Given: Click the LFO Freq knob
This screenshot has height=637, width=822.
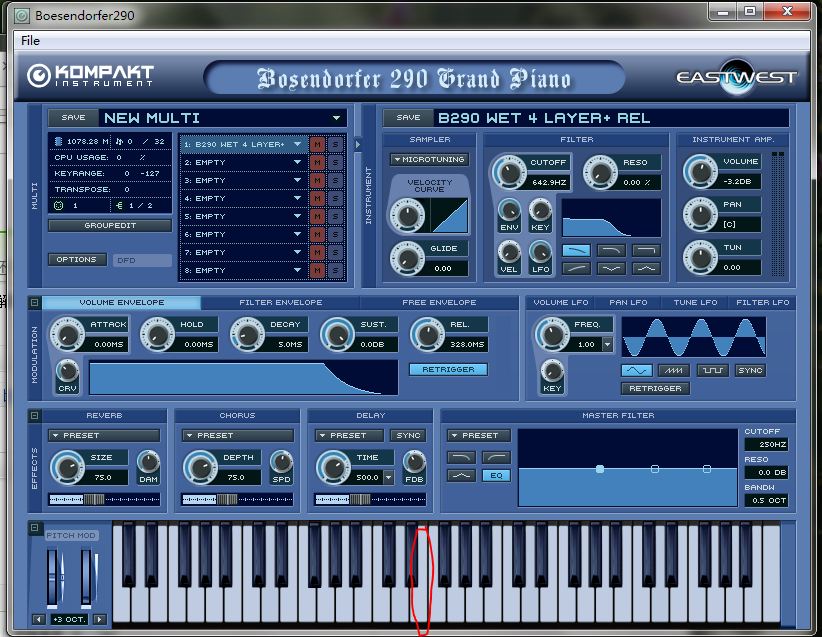Looking at the screenshot, I should (552, 334).
